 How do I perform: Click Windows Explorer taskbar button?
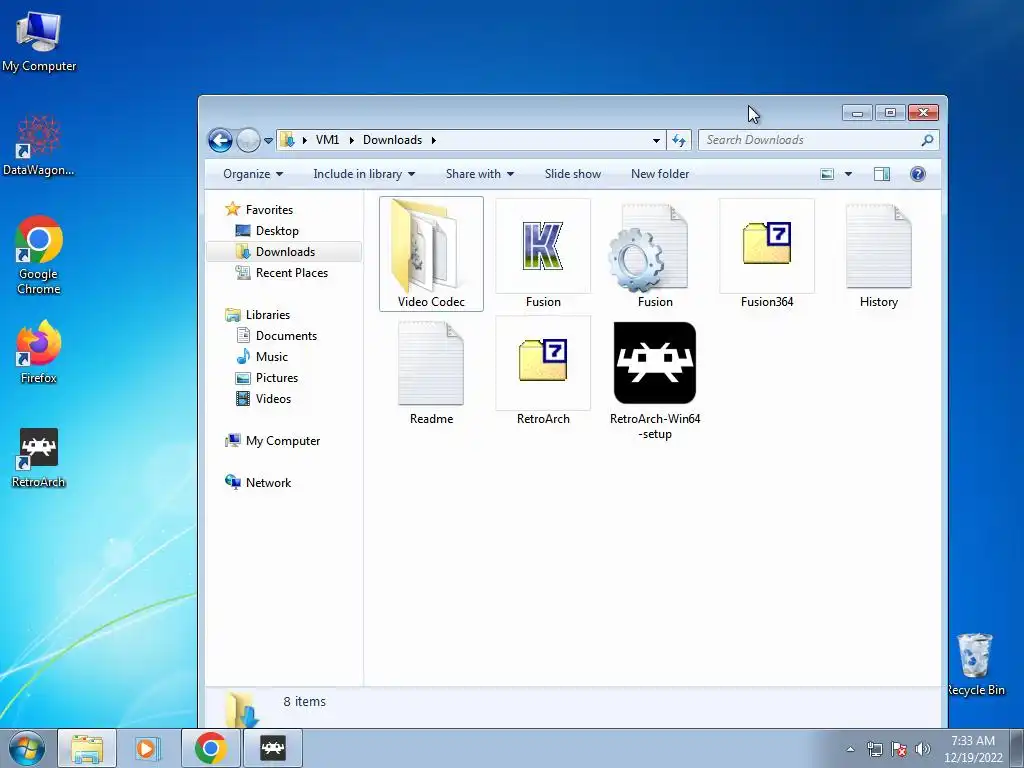[x=87, y=748]
